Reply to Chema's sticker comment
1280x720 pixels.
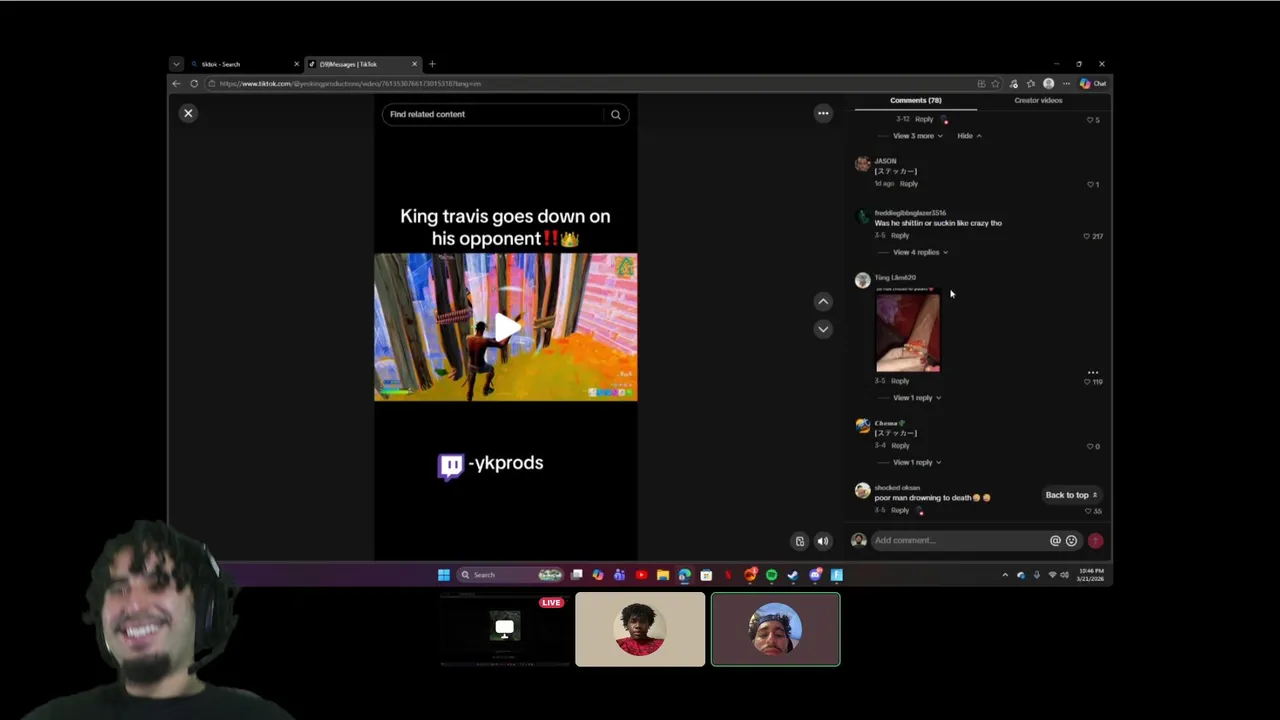[x=900, y=446]
